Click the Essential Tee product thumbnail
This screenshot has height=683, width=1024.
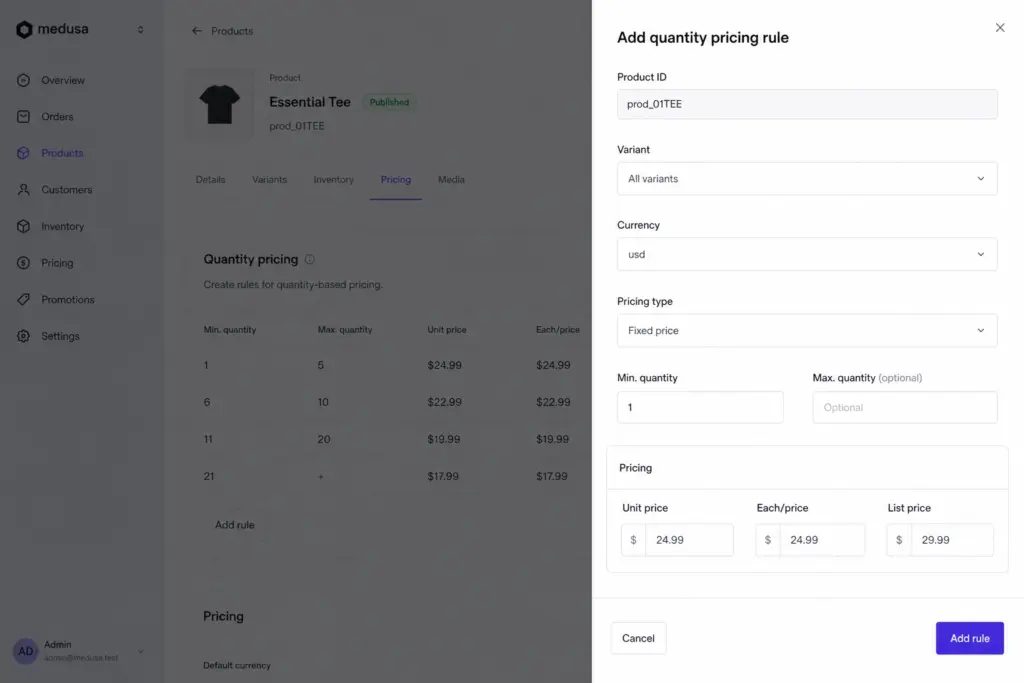point(219,103)
